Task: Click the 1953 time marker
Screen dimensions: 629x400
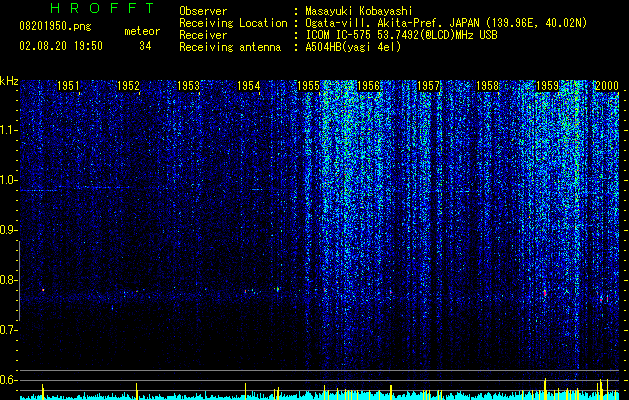Action: coord(188,85)
